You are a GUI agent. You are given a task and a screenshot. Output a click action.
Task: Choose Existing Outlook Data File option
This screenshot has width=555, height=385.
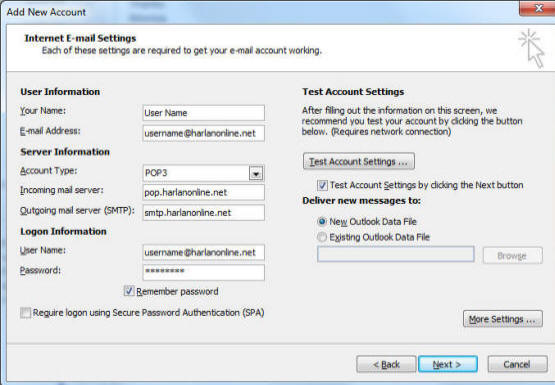point(321,237)
